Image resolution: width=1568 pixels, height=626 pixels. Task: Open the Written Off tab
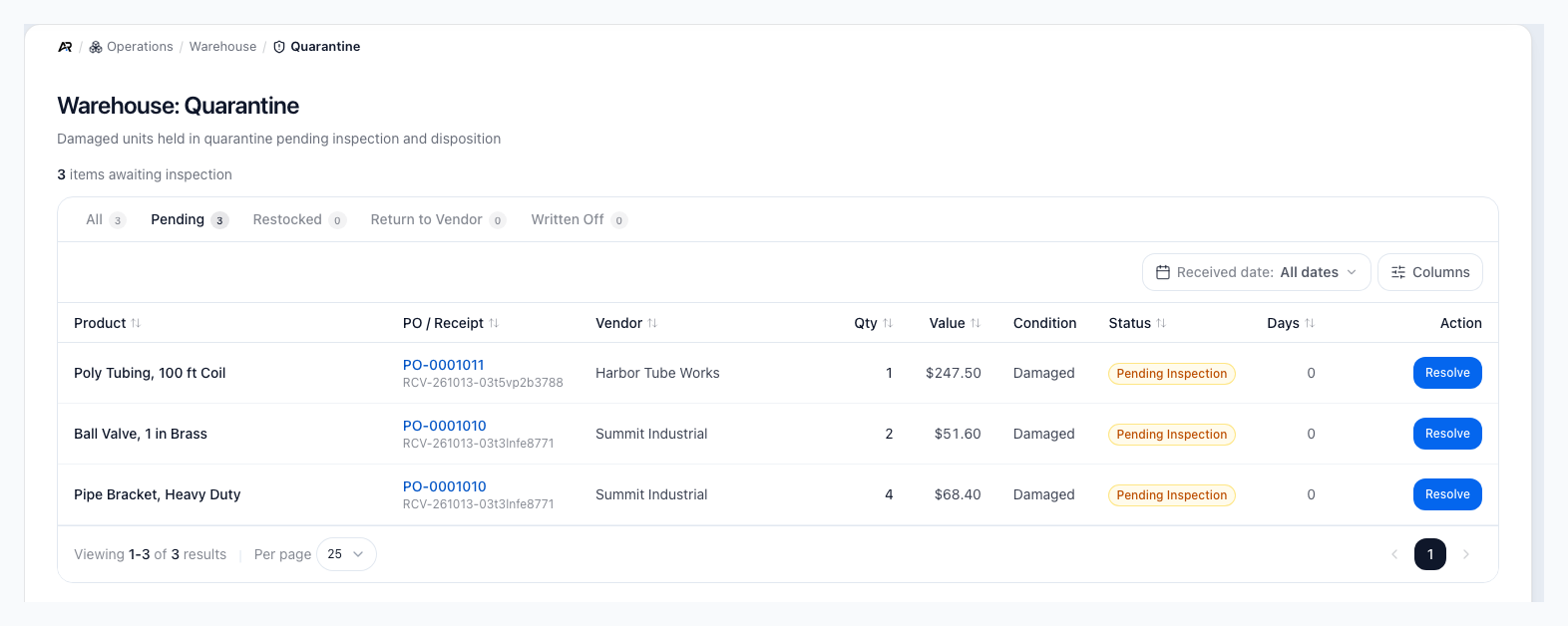pos(579,220)
